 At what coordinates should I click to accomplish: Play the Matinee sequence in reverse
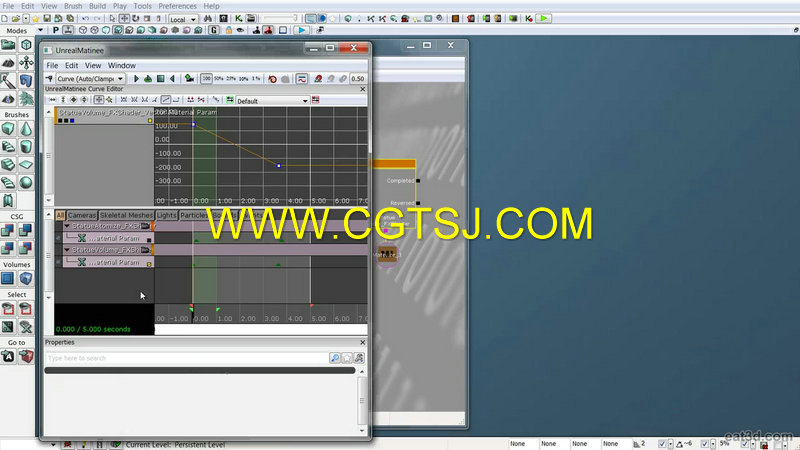pyautogui.click(x=172, y=79)
